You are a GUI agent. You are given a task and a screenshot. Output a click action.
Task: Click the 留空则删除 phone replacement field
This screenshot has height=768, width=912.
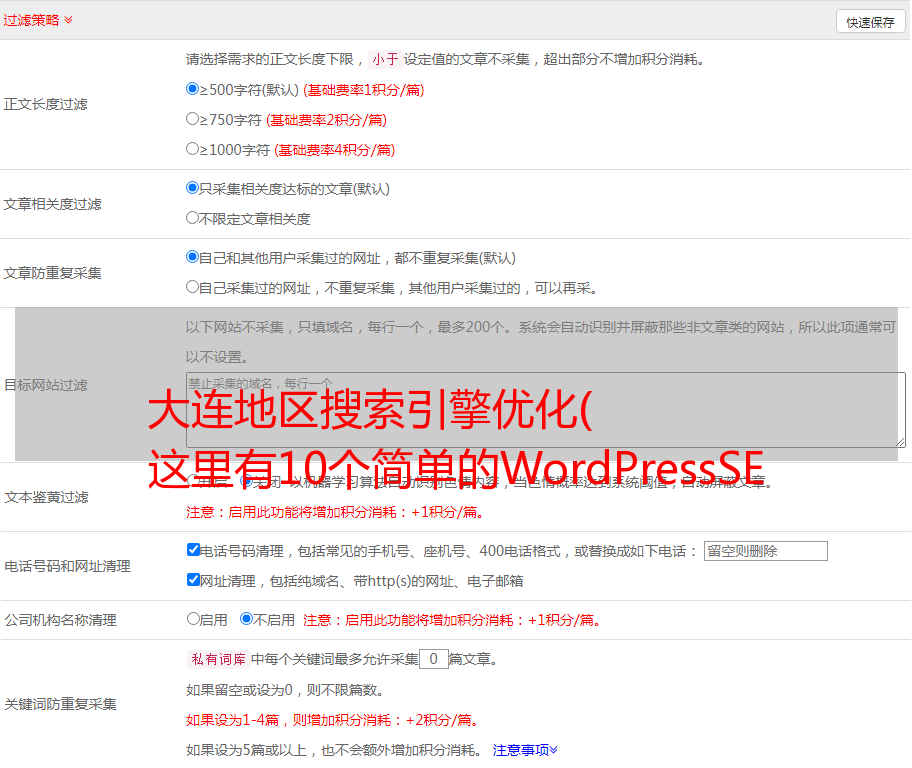pos(765,551)
